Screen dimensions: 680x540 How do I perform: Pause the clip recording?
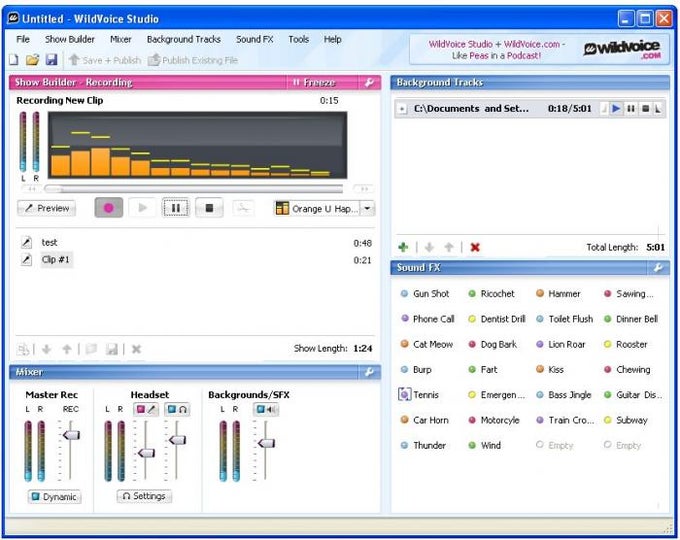pyautogui.click(x=176, y=208)
